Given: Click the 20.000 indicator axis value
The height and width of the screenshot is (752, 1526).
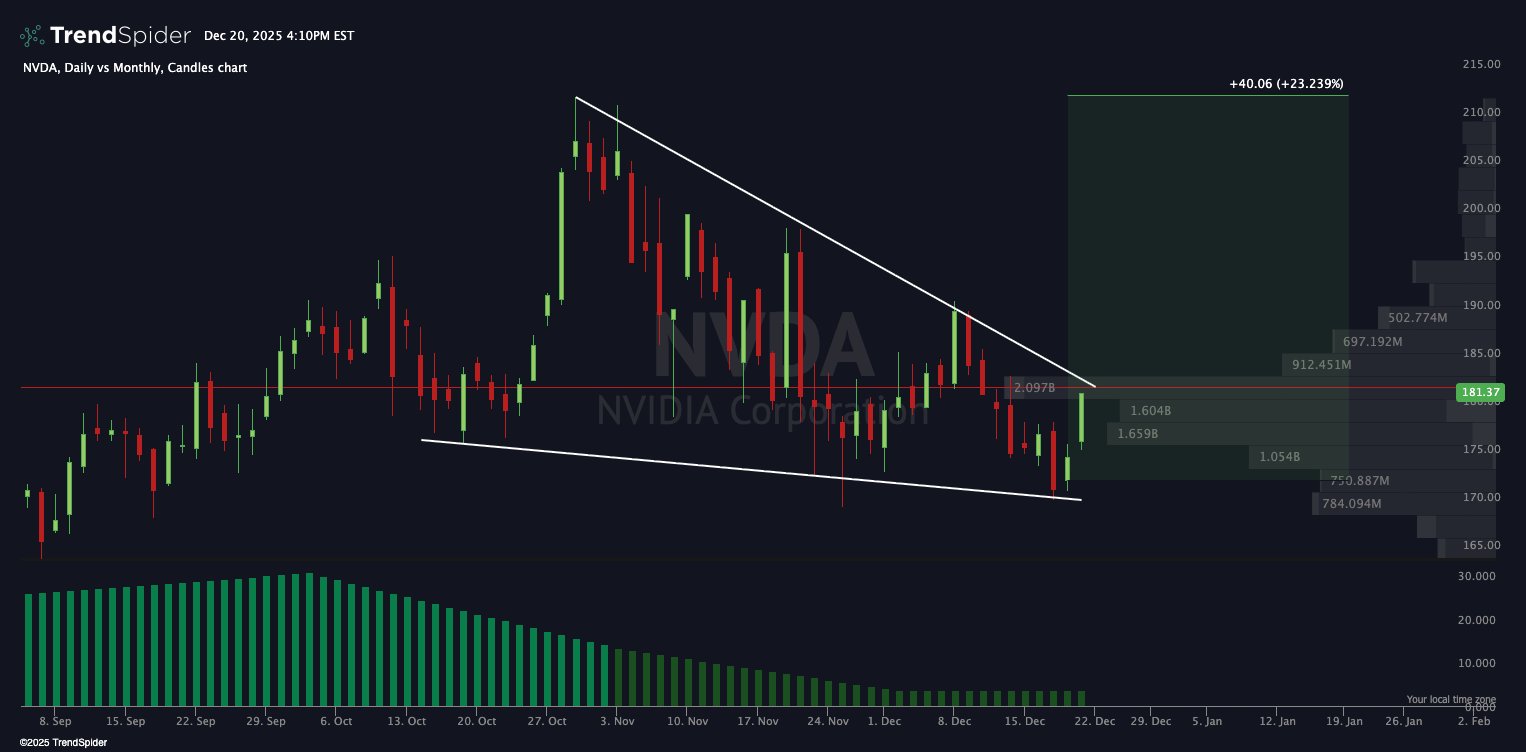Looking at the screenshot, I should pyautogui.click(x=1477, y=620).
